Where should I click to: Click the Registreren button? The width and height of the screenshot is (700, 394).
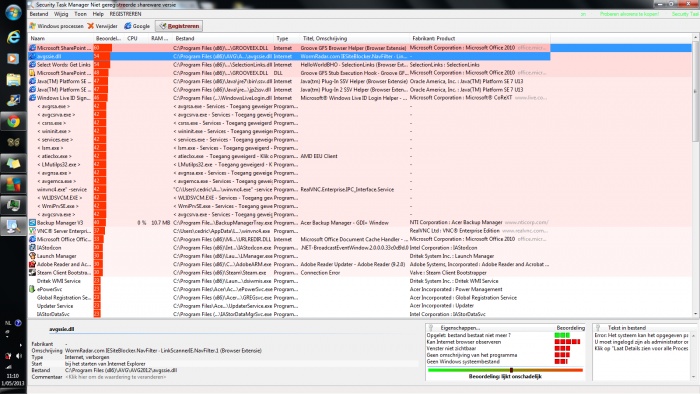pos(179,26)
